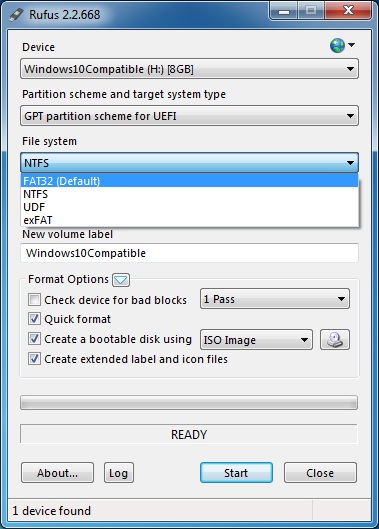Click the empty progress bar

pyautogui.click(x=189, y=402)
